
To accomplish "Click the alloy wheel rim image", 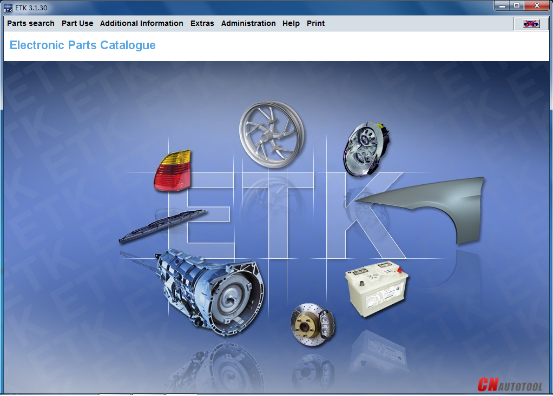I will 272,134.
